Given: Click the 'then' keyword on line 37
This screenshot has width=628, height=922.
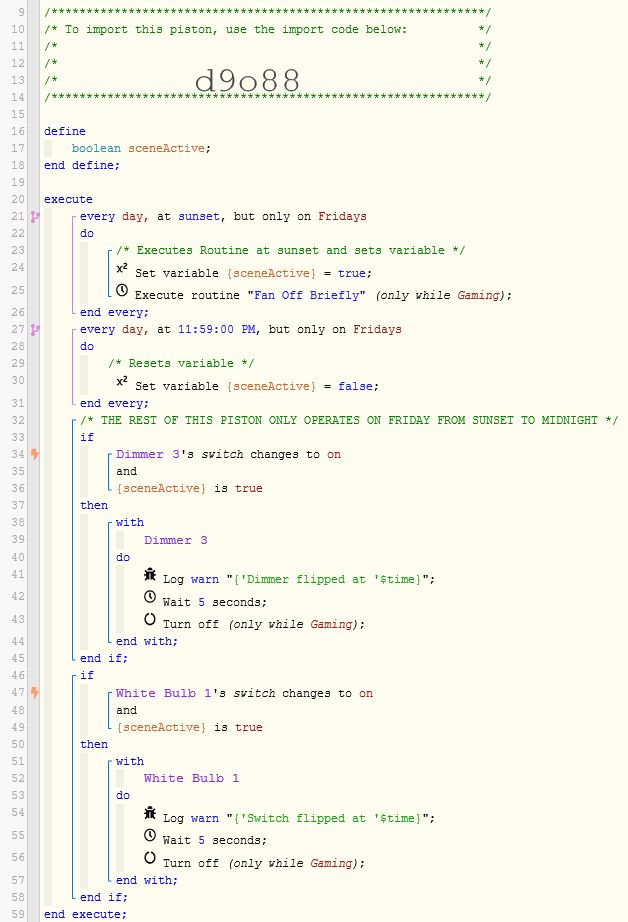Looking at the screenshot, I should pos(94,506).
